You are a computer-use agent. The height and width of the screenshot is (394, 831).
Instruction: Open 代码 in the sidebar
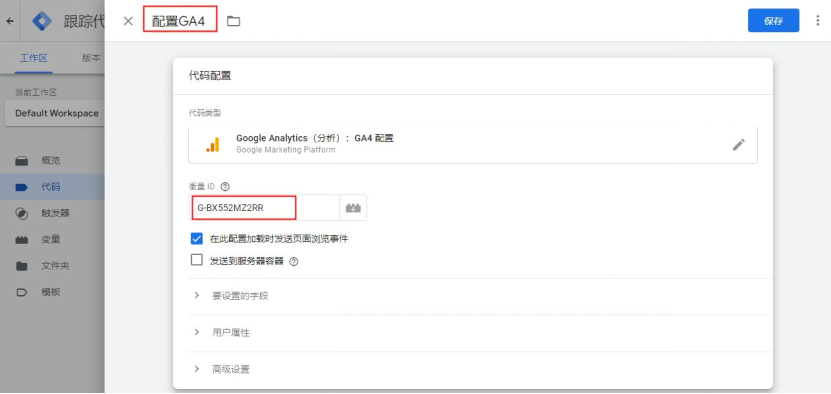[52, 187]
